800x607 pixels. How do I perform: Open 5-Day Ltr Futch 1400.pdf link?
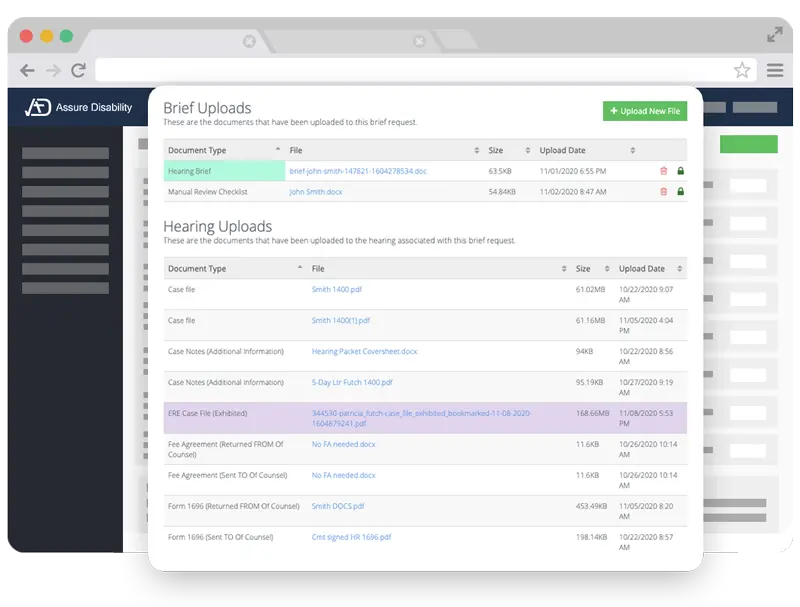(352, 383)
